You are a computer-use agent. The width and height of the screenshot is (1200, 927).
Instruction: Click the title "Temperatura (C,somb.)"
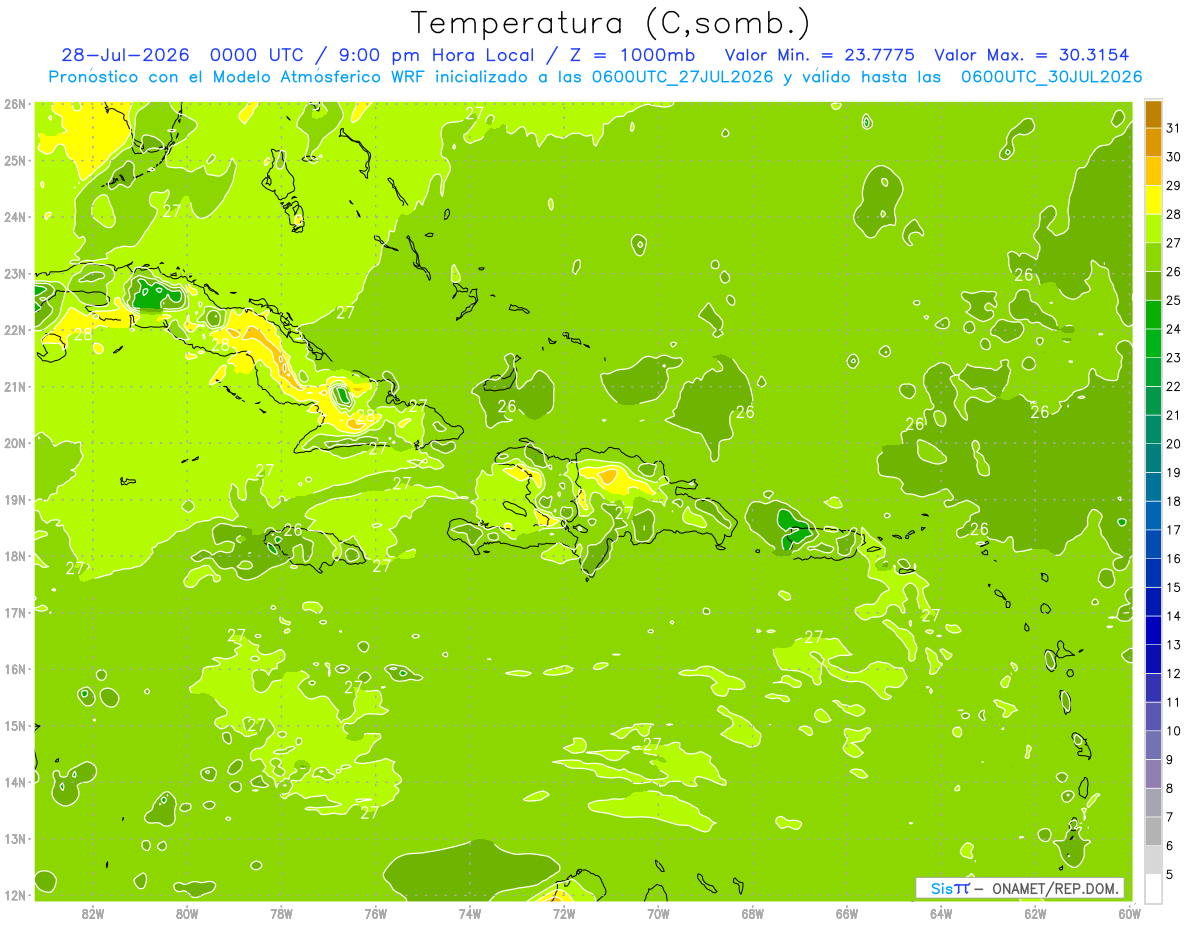point(610,23)
